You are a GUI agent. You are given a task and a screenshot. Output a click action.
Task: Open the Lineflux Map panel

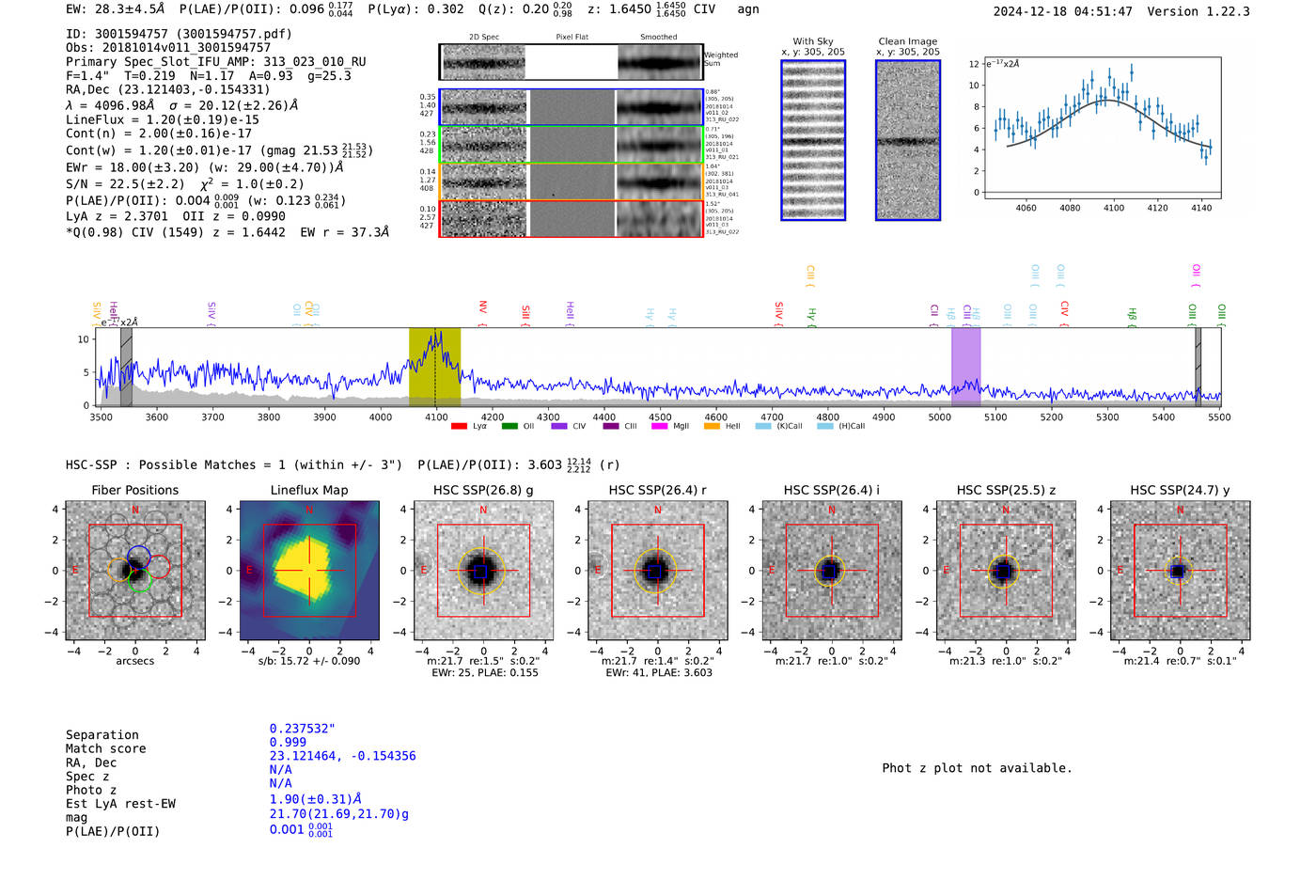tap(309, 570)
